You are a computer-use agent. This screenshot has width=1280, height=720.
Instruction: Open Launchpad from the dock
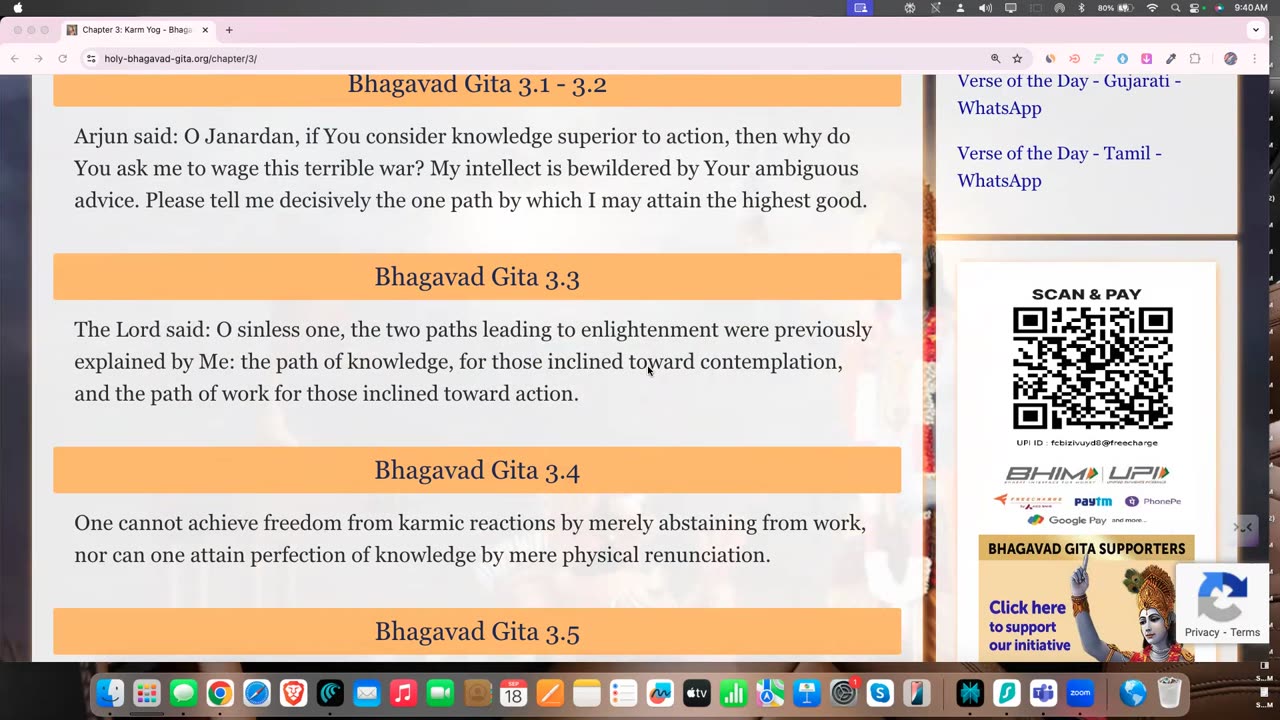tap(147, 693)
